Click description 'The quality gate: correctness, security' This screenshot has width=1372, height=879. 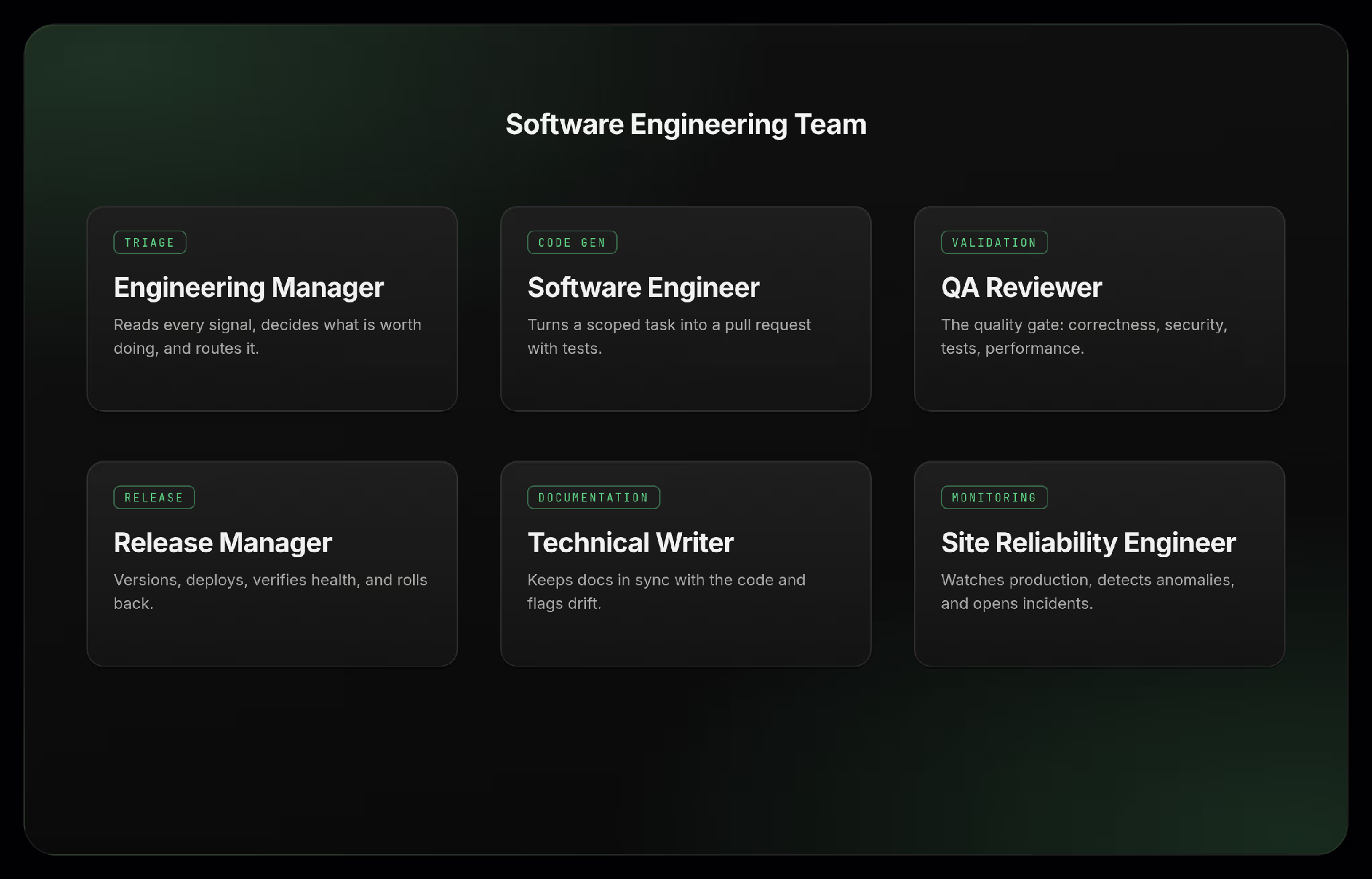[1084, 325]
